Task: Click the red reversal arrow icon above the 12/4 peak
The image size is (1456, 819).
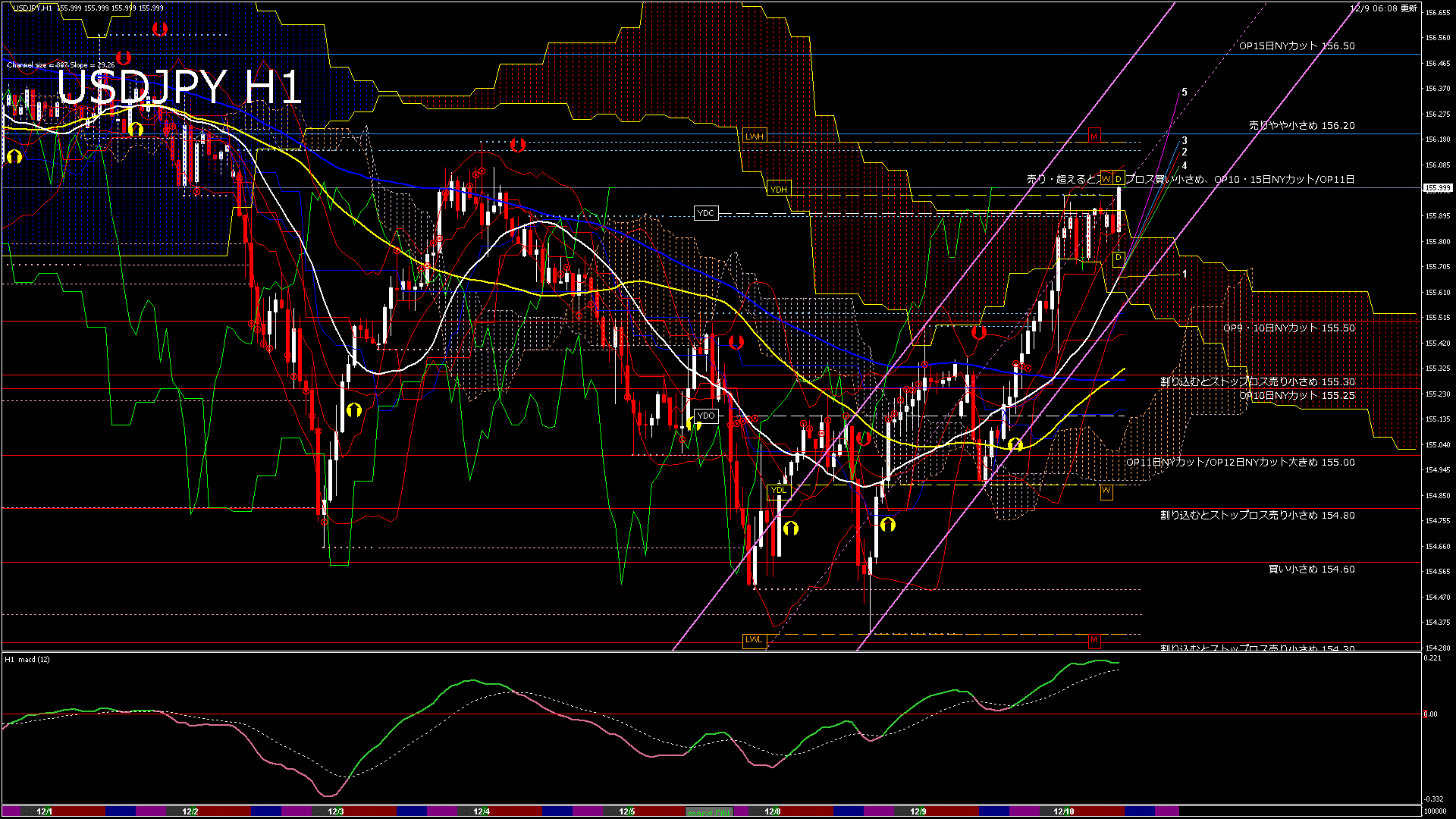Action: pyautogui.click(x=519, y=144)
